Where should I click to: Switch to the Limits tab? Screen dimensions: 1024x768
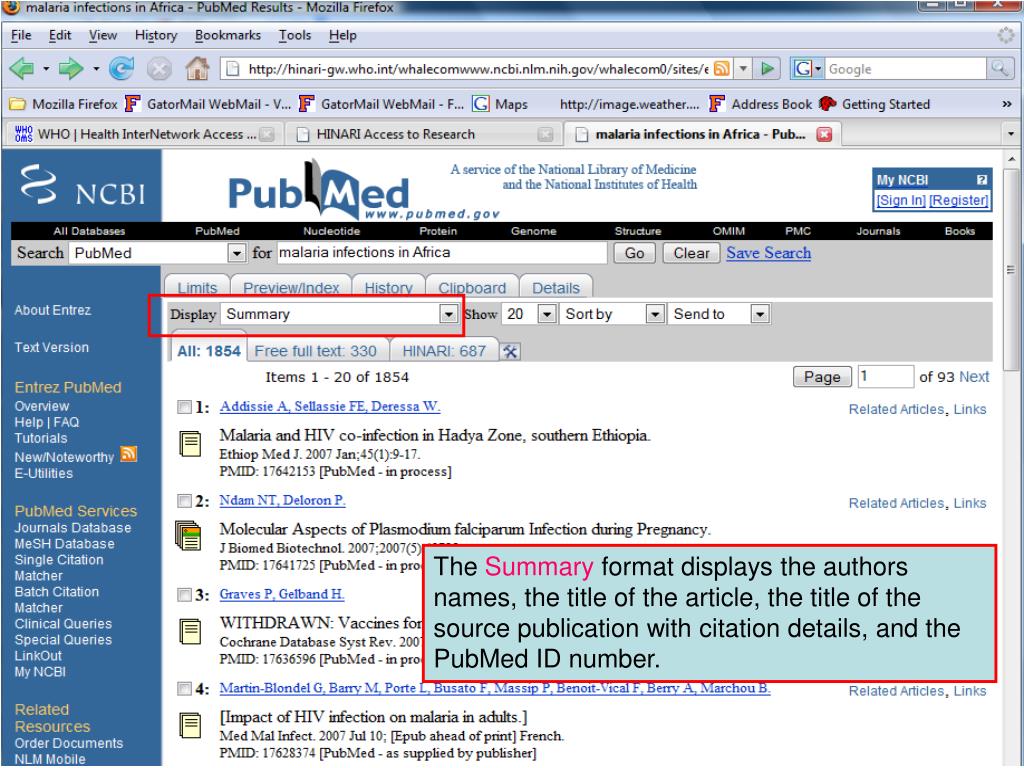pyautogui.click(x=197, y=287)
